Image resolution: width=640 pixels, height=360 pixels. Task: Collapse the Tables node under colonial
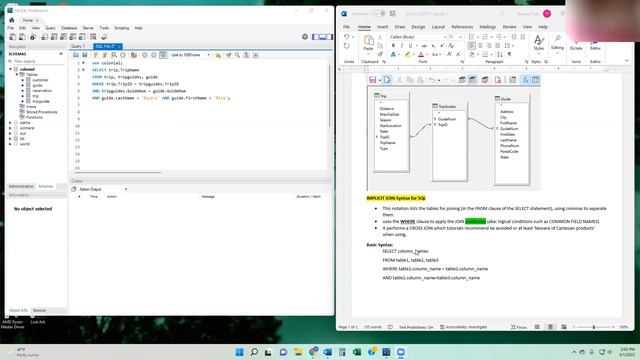click(17, 75)
